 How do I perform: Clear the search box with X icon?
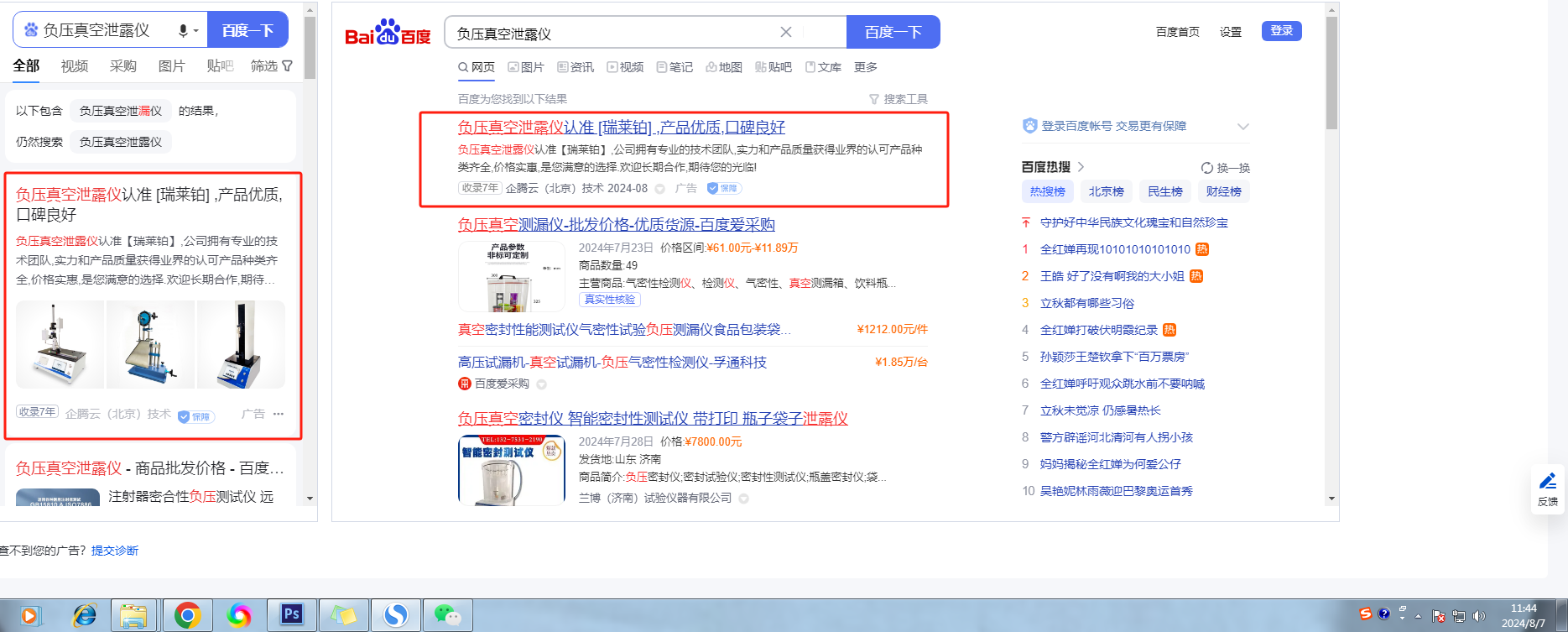pos(785,32)
